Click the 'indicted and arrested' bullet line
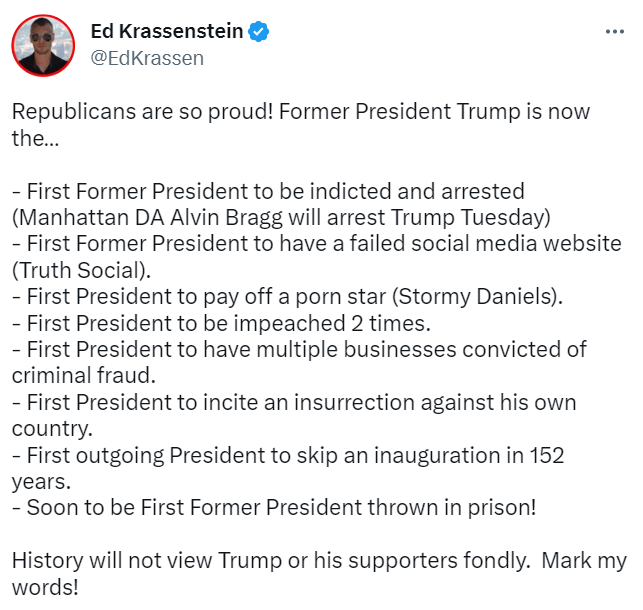The height and width of the screenshot is (610, 643). [x=268, y=191]
